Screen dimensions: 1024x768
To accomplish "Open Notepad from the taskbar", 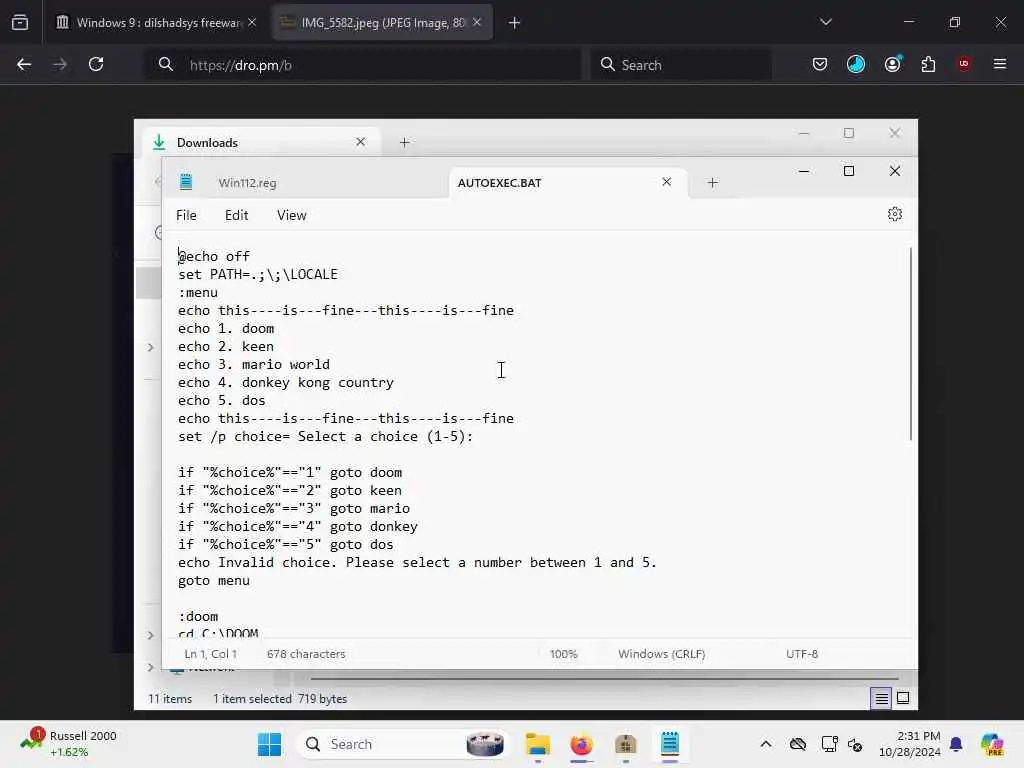I will (x=669, y=744).
